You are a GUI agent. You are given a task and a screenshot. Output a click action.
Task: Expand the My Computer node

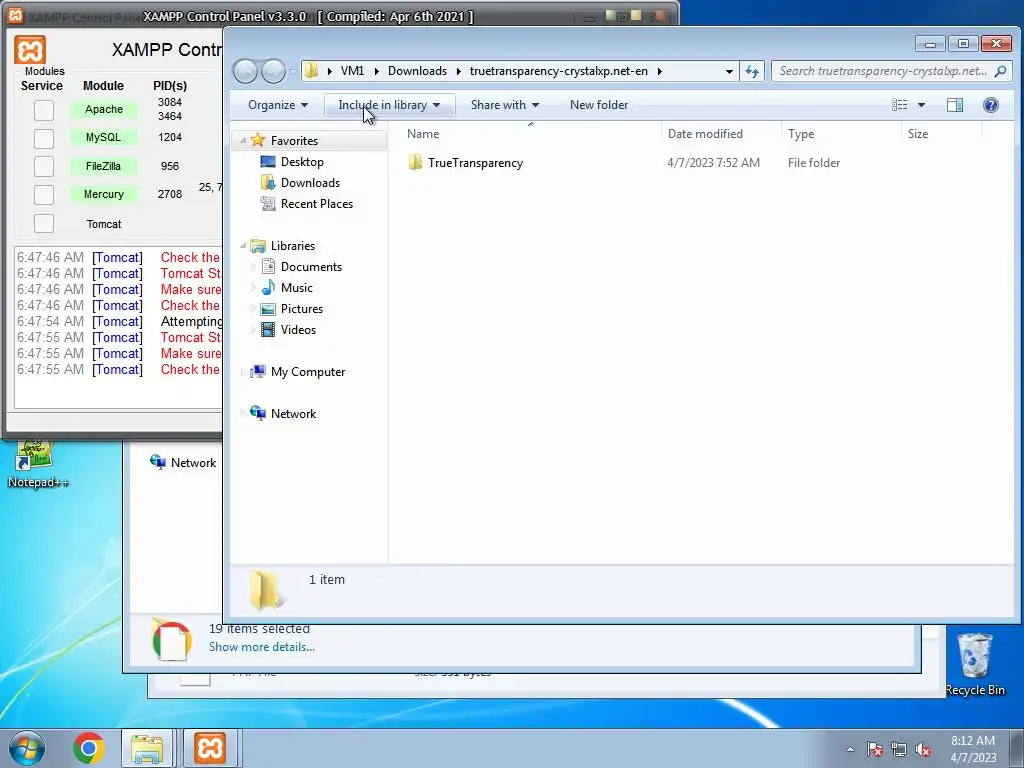tap(242, 372)
